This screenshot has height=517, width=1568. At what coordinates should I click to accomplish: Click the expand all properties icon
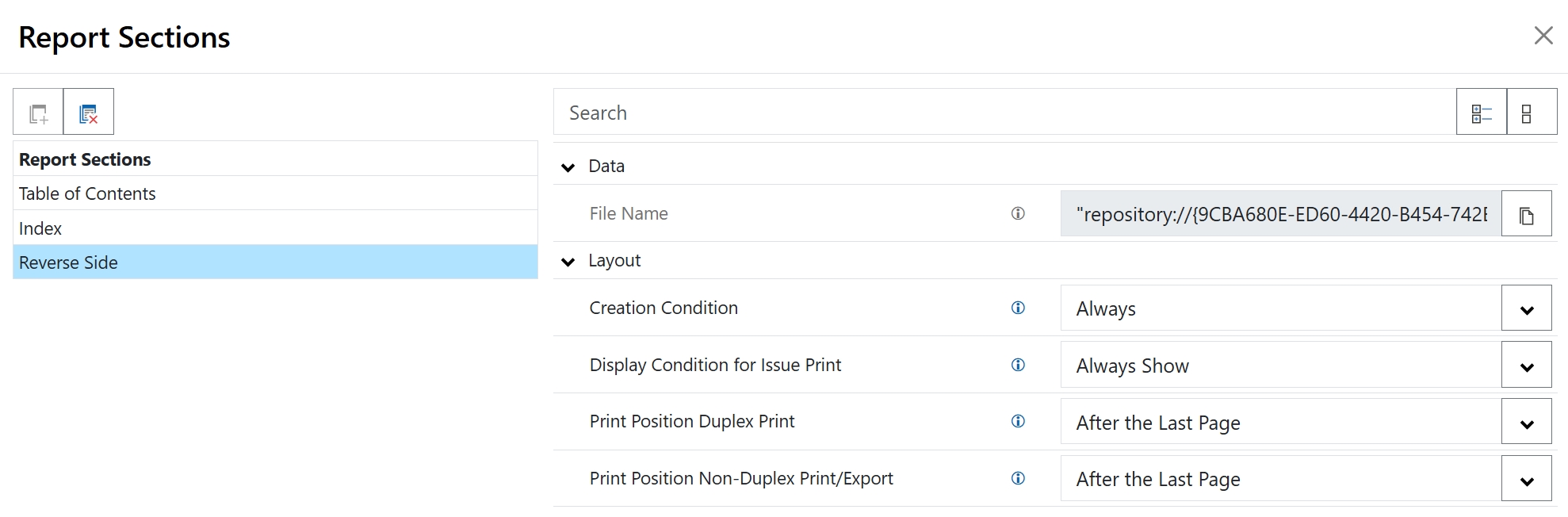1481,112
